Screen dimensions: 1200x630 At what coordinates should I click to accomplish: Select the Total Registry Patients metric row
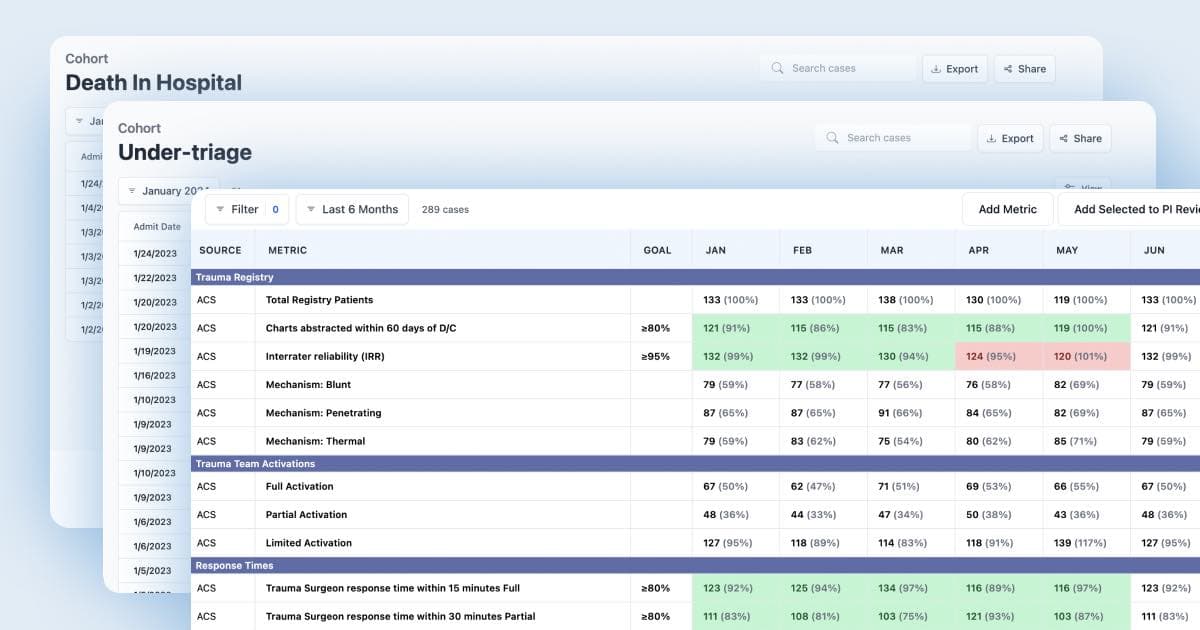319,300
